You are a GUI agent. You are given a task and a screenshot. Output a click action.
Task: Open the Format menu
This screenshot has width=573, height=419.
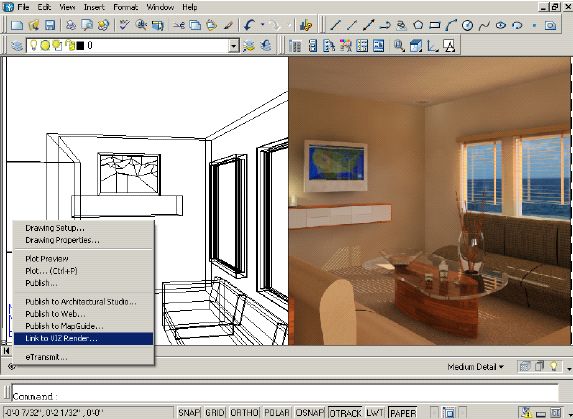point(125,7)
